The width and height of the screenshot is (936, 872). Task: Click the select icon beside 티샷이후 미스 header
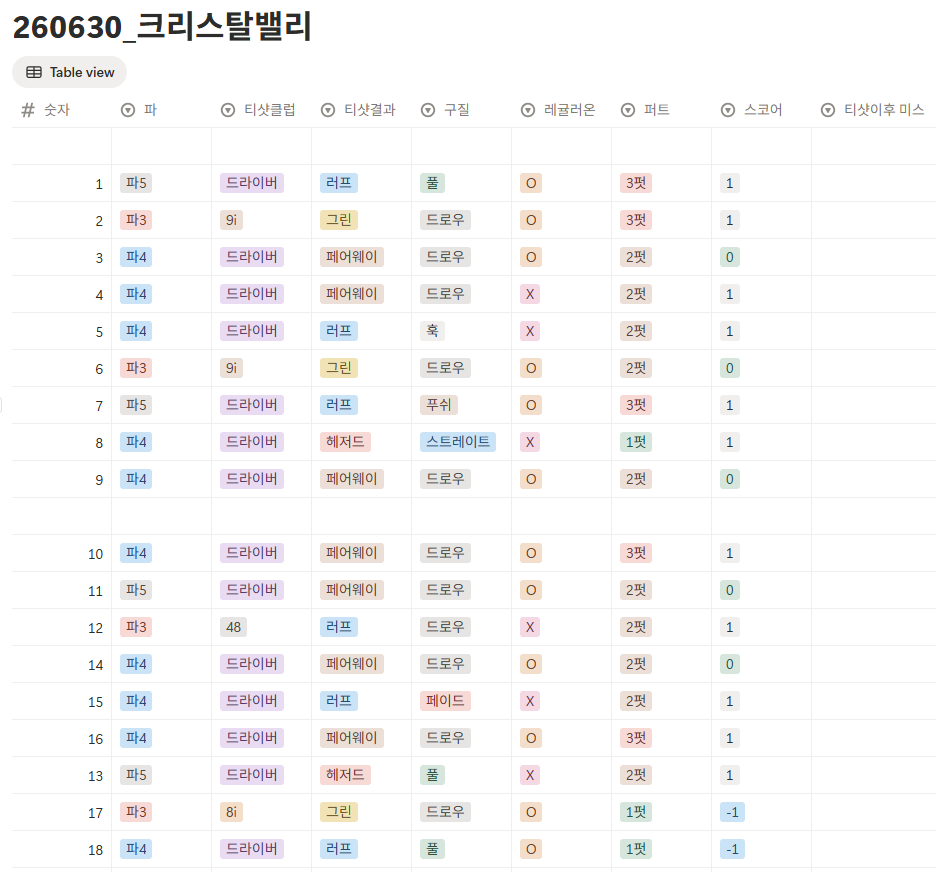(828, 110)
